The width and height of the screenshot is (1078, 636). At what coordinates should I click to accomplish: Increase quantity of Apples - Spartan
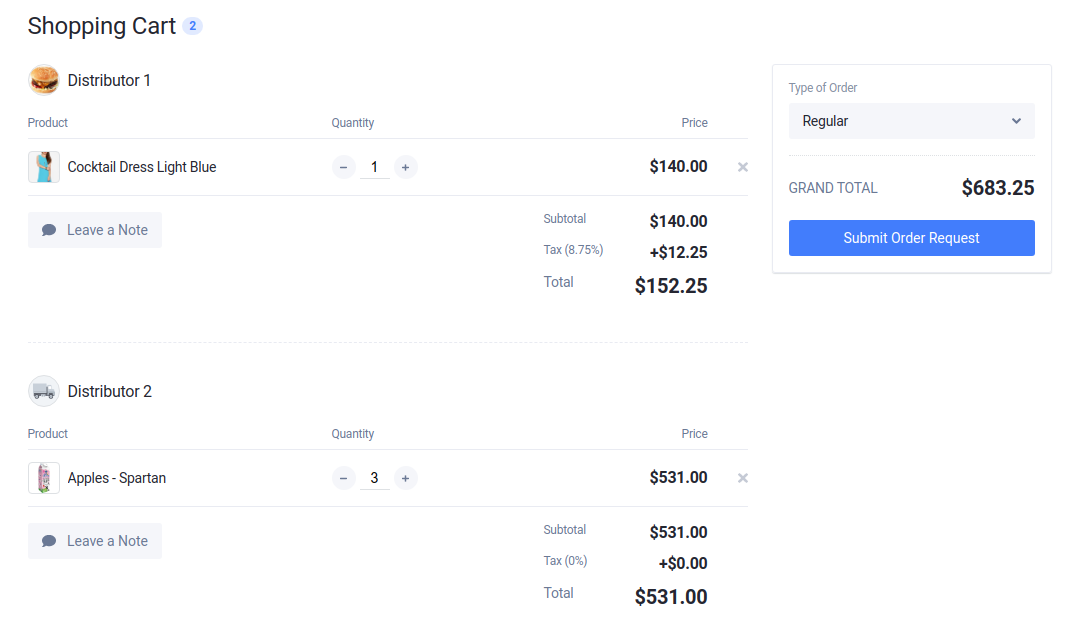coord(405,478)
